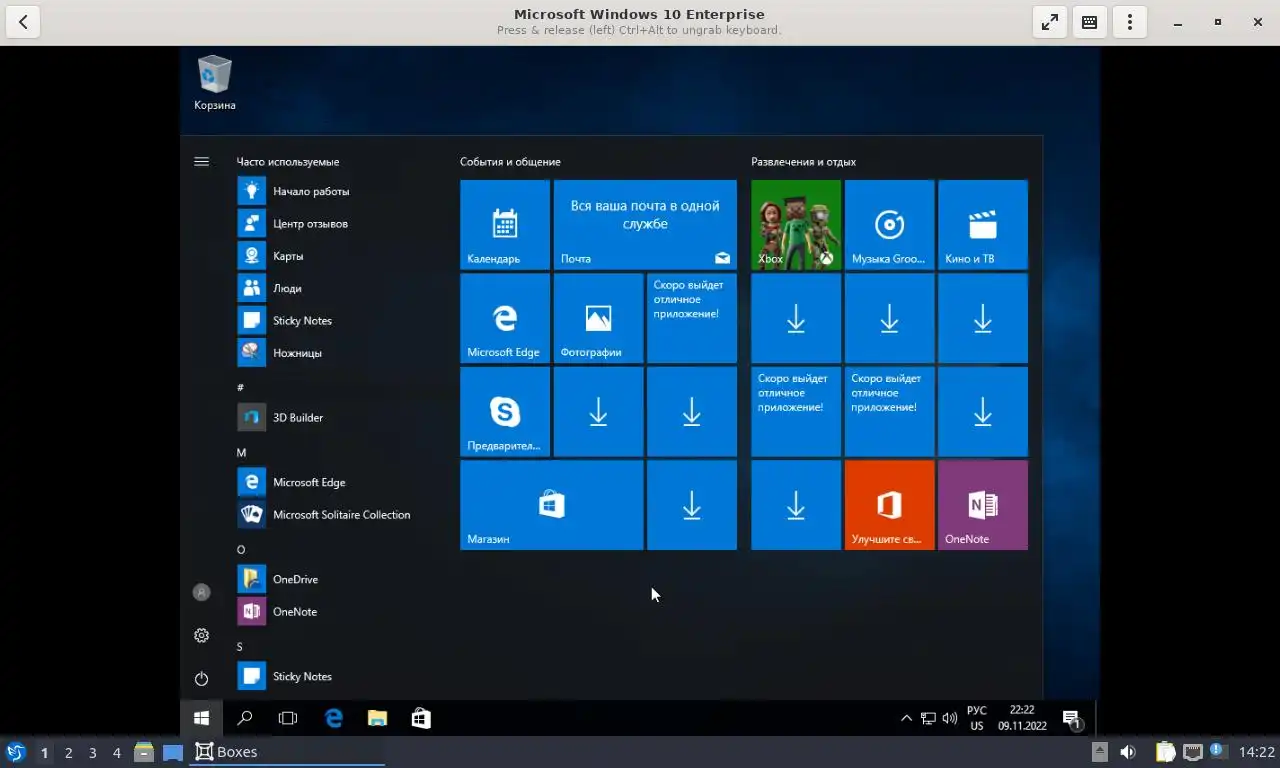
Task: Select the События и общение group header
Action: pyautogui.click(x=510, y=161)
